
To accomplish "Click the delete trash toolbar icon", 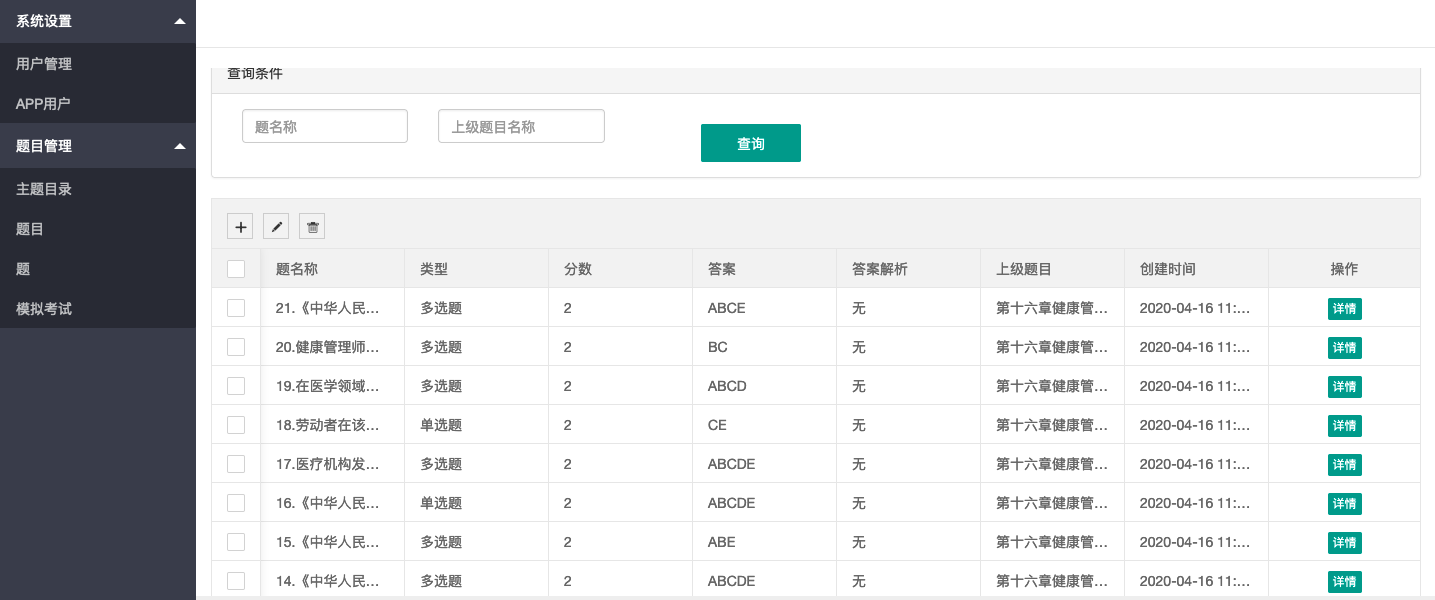I will [x=312, y=226].
